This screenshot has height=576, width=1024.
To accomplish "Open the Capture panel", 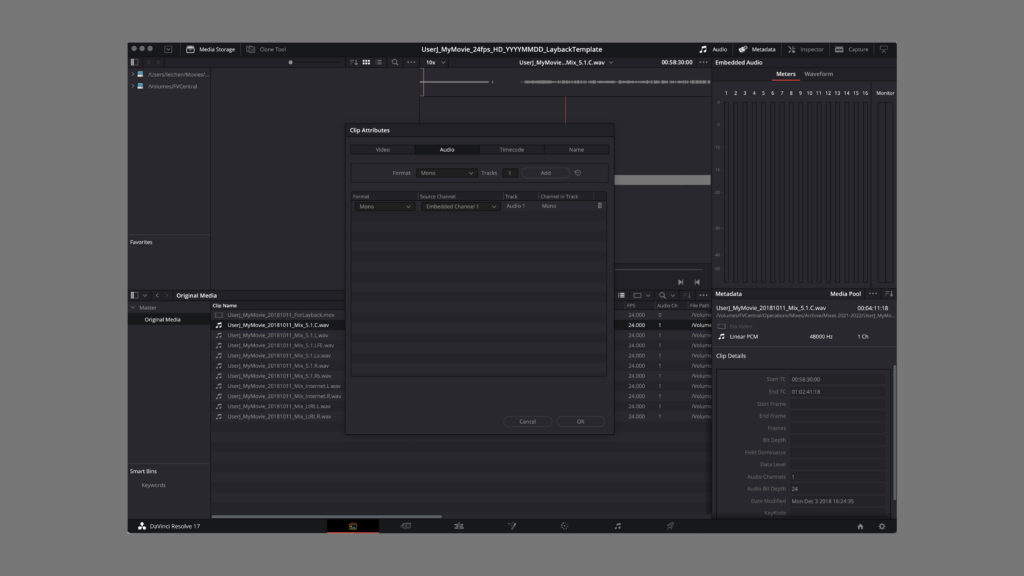I will click(x=852, y=49).
